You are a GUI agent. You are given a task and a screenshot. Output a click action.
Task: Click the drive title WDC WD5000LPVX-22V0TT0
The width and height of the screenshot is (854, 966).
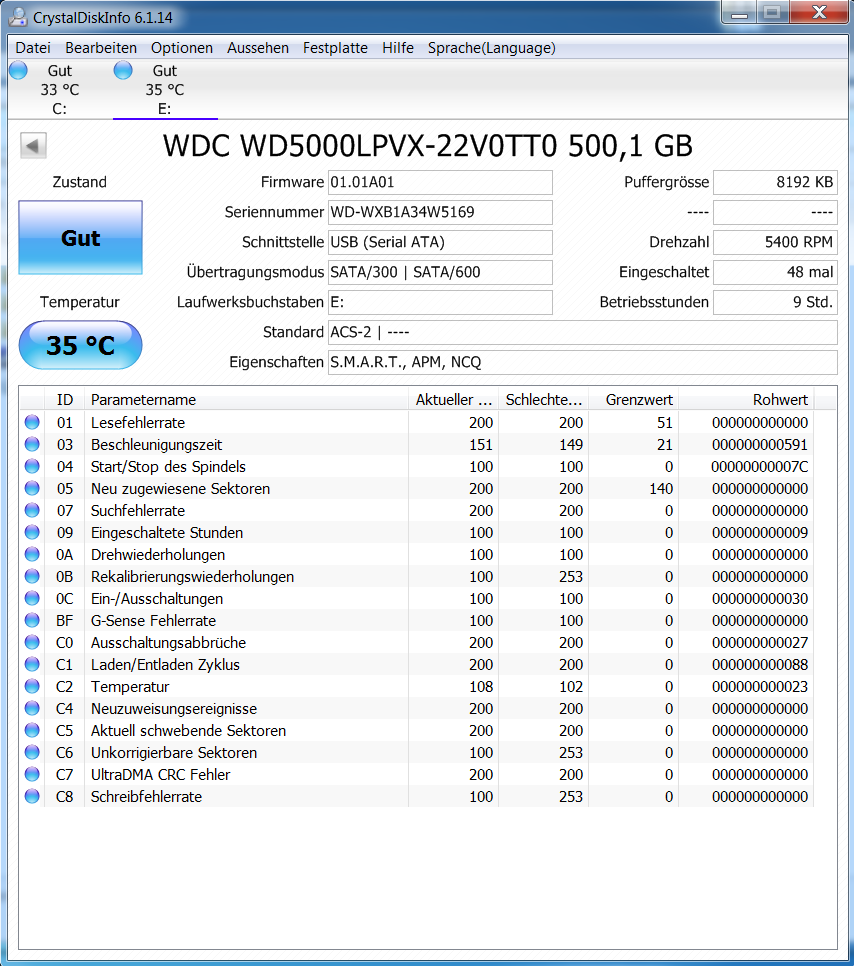[360, 146]
